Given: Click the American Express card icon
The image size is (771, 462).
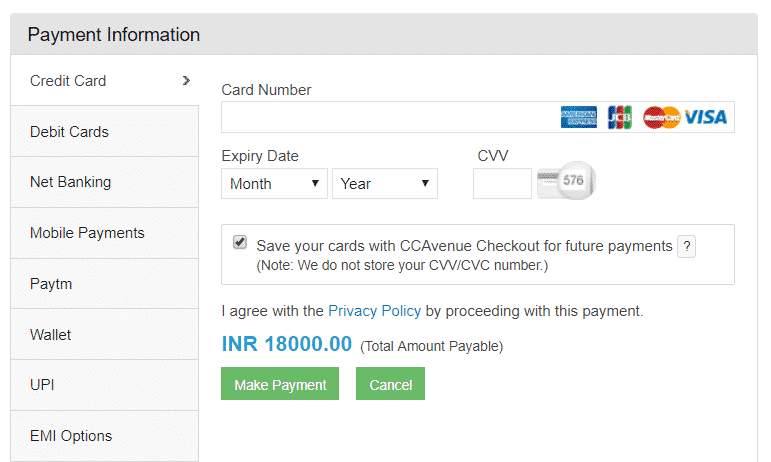Looking at the screenshot, I should point(579,117).
